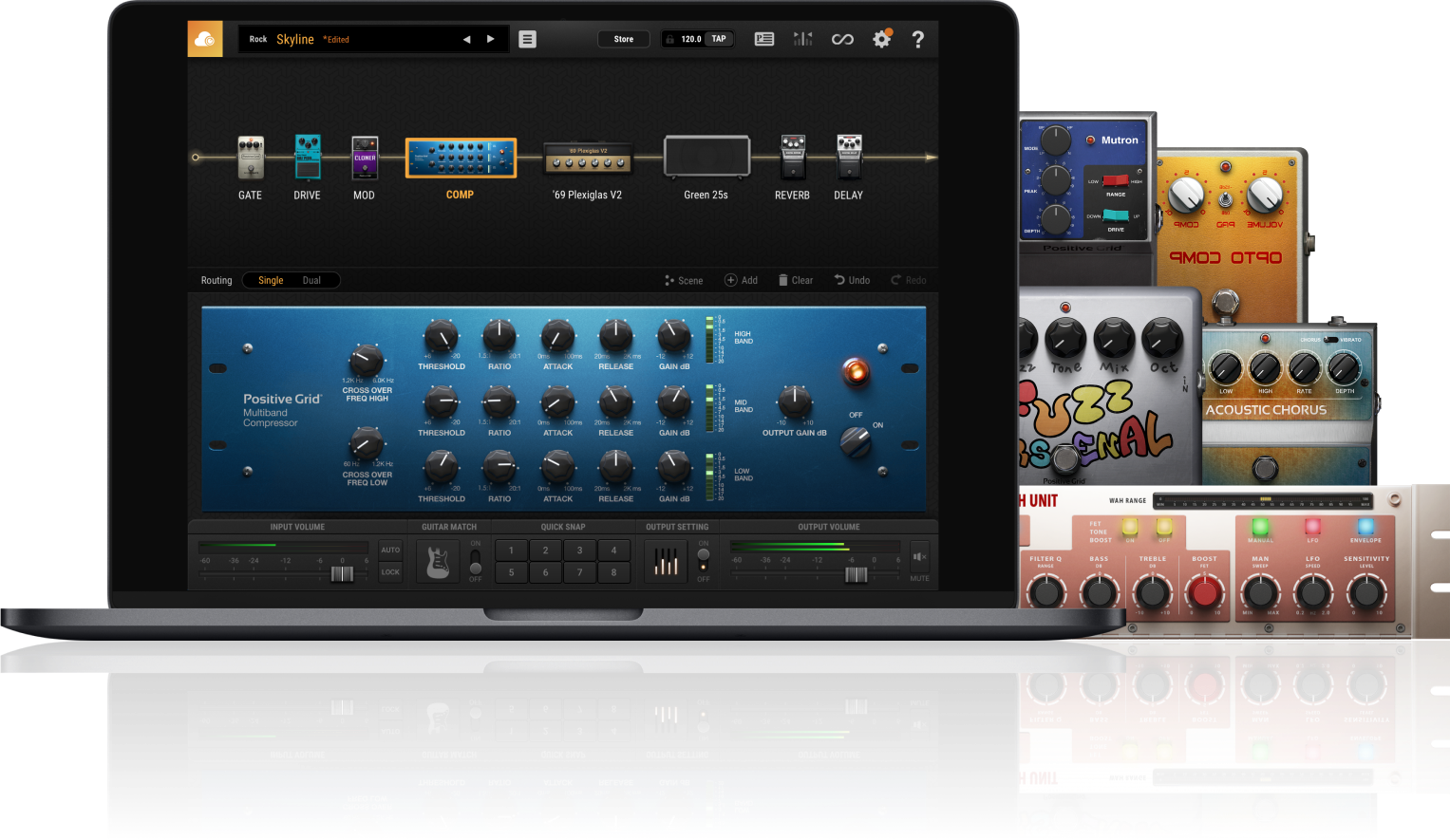Toggle AUTO input volume button

click(x=390, y=550)
